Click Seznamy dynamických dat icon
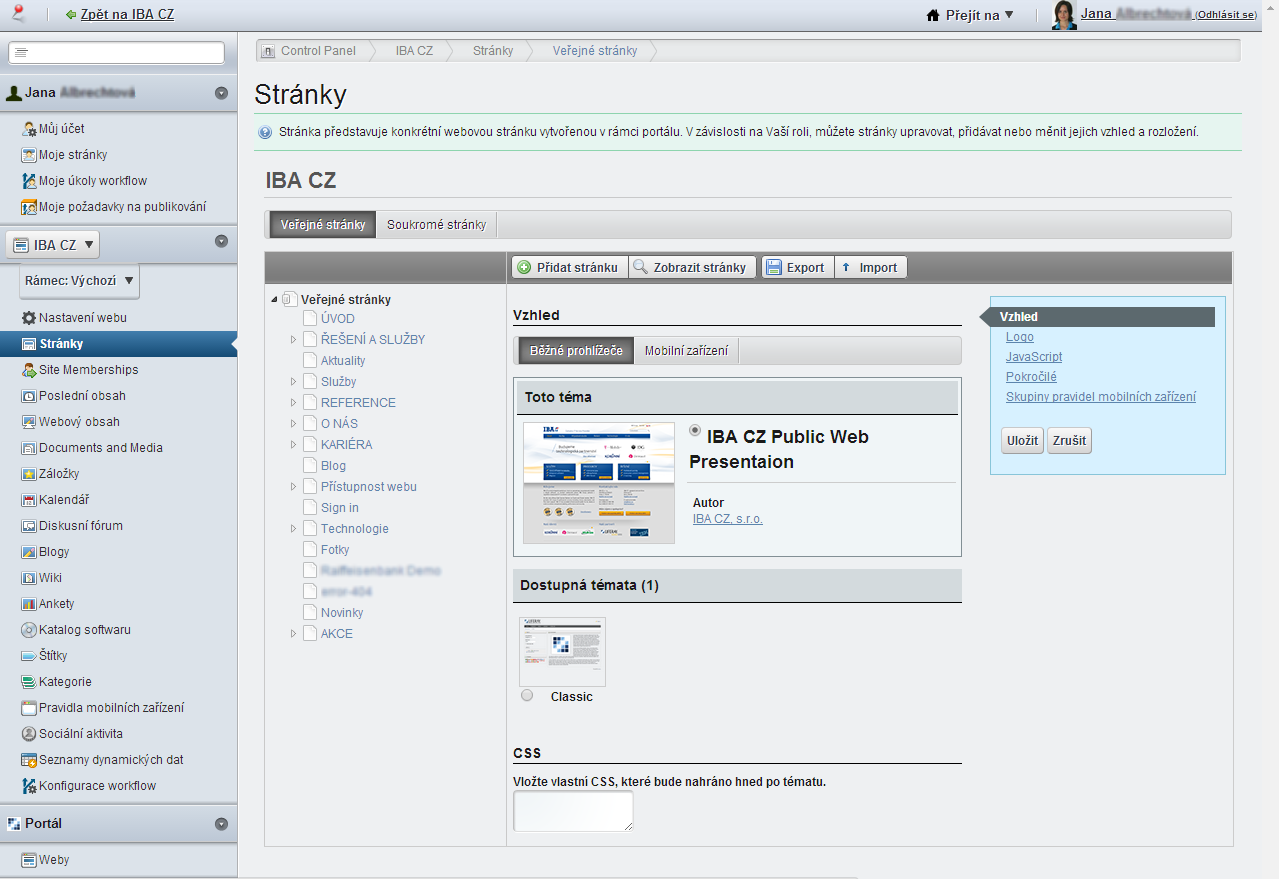Image resolution: width=1281 pixels, height=879 pixels. tap(29, 760)
